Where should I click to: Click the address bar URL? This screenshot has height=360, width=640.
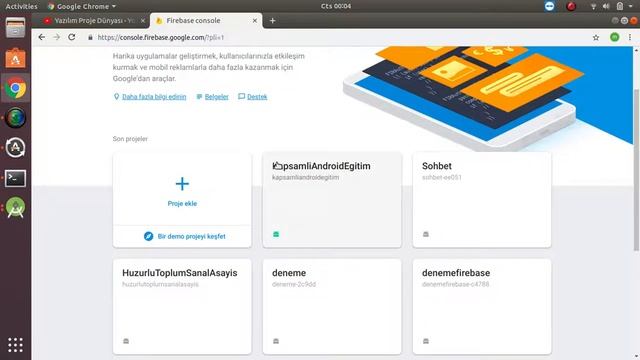[x=161, y=37]
